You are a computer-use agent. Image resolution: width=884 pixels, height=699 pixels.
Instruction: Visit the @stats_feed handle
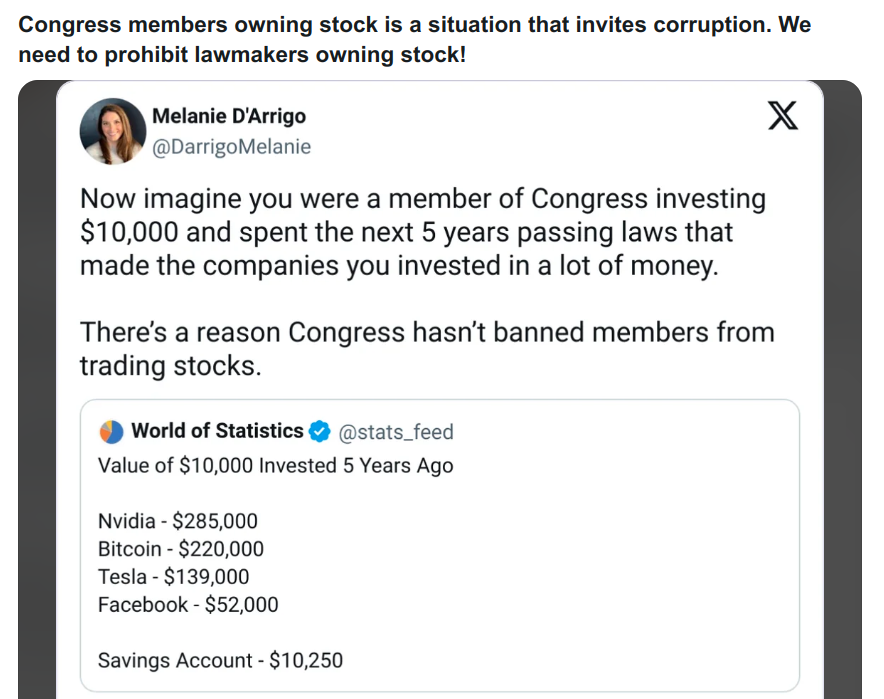tap(396, 432)
